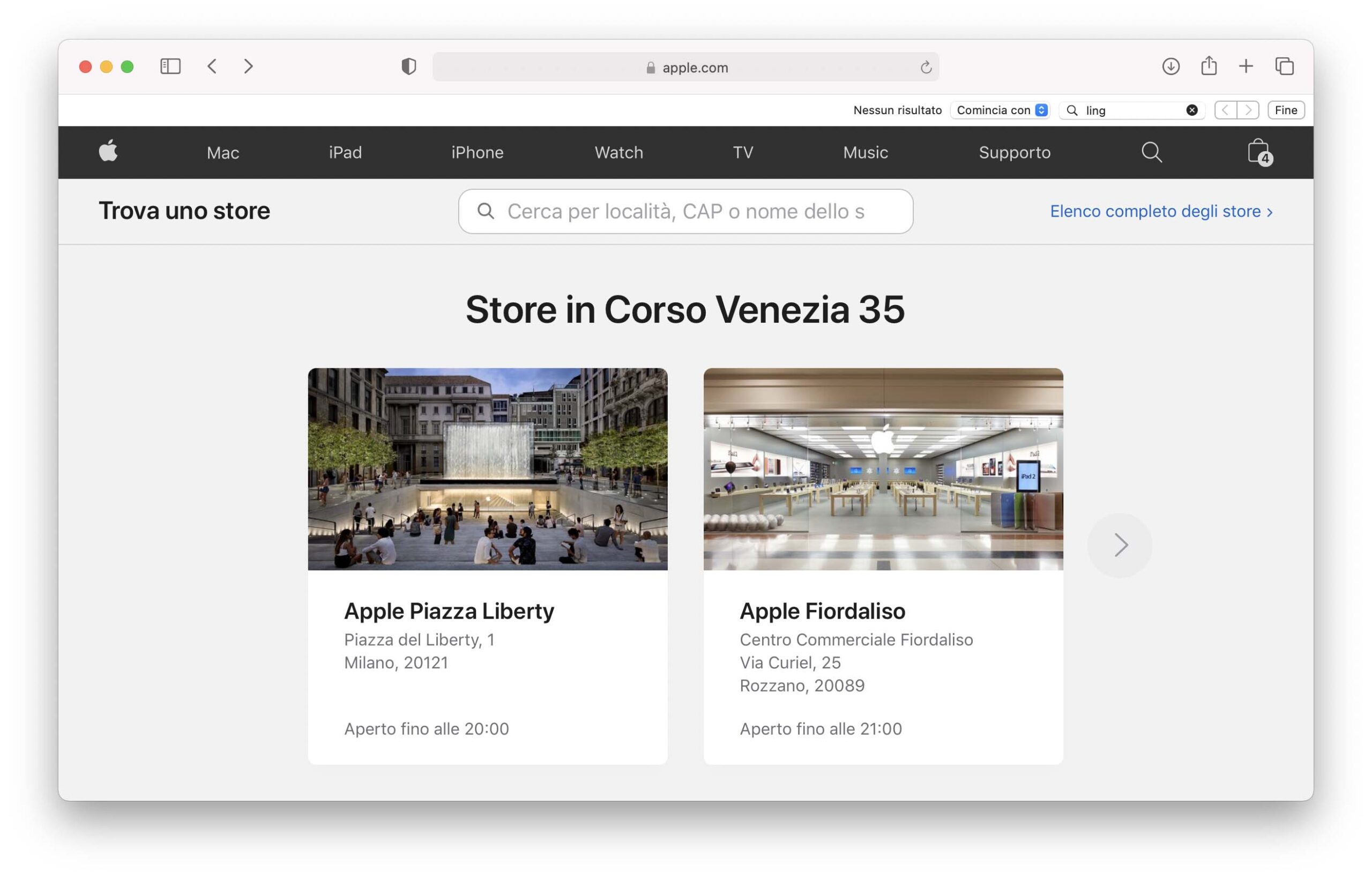The height and width of the screenshot is (878, 1372).
Task: Open the iPhone menu item
Action: pyautogui.click(x=477, y=152)
